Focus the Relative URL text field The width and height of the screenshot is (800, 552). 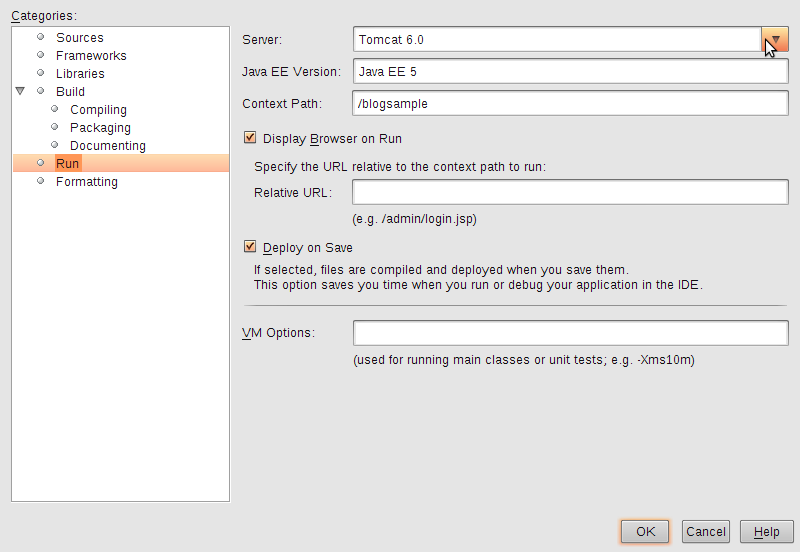click(570, 192)
